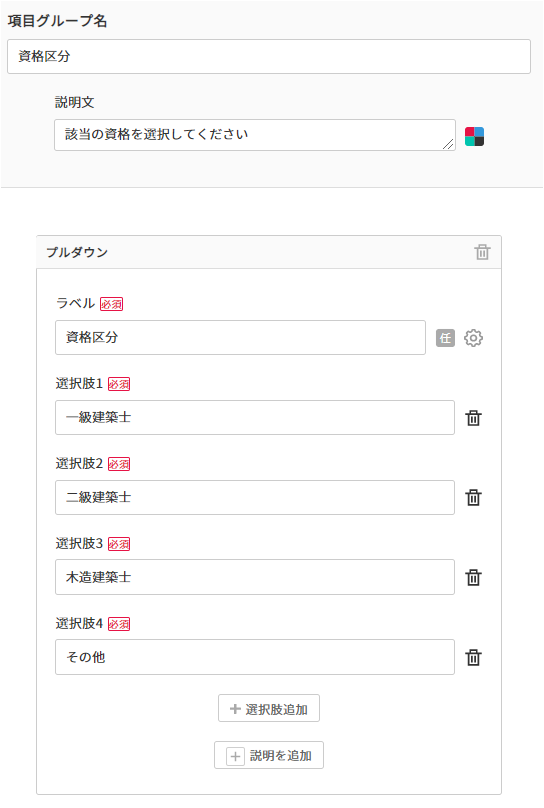Toggle the 任 optional badge beside label
The width and height of the screenshot is (544, 808).
(x=446, y=338)
